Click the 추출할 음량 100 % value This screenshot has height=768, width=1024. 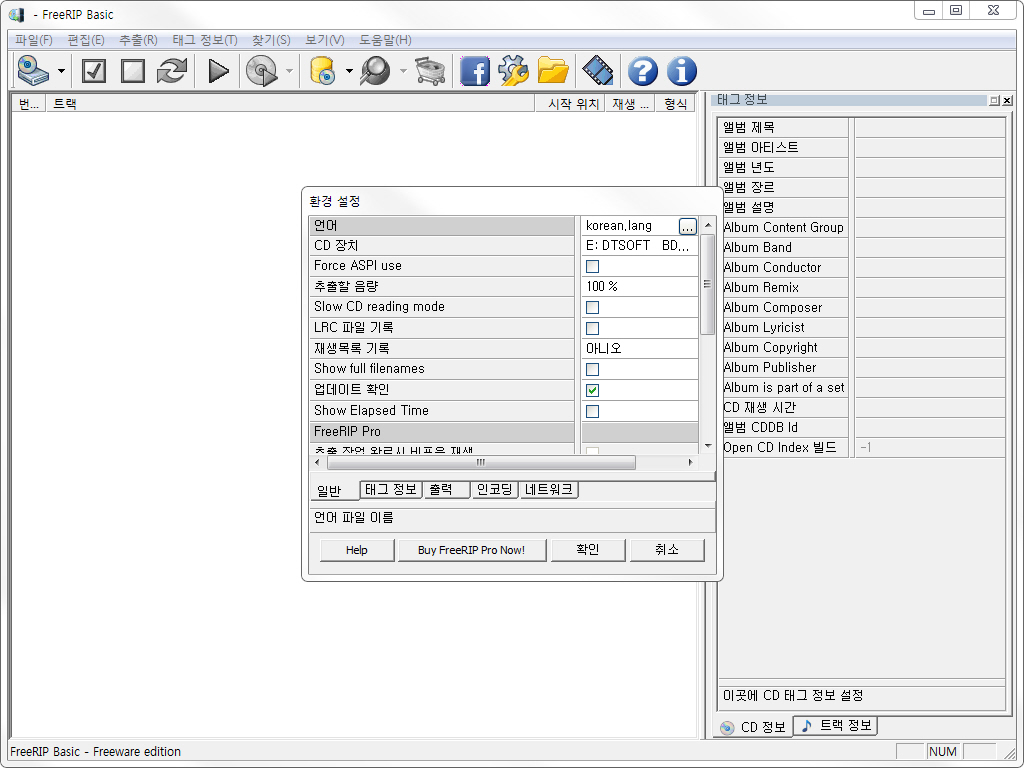[x=639, y=286]
